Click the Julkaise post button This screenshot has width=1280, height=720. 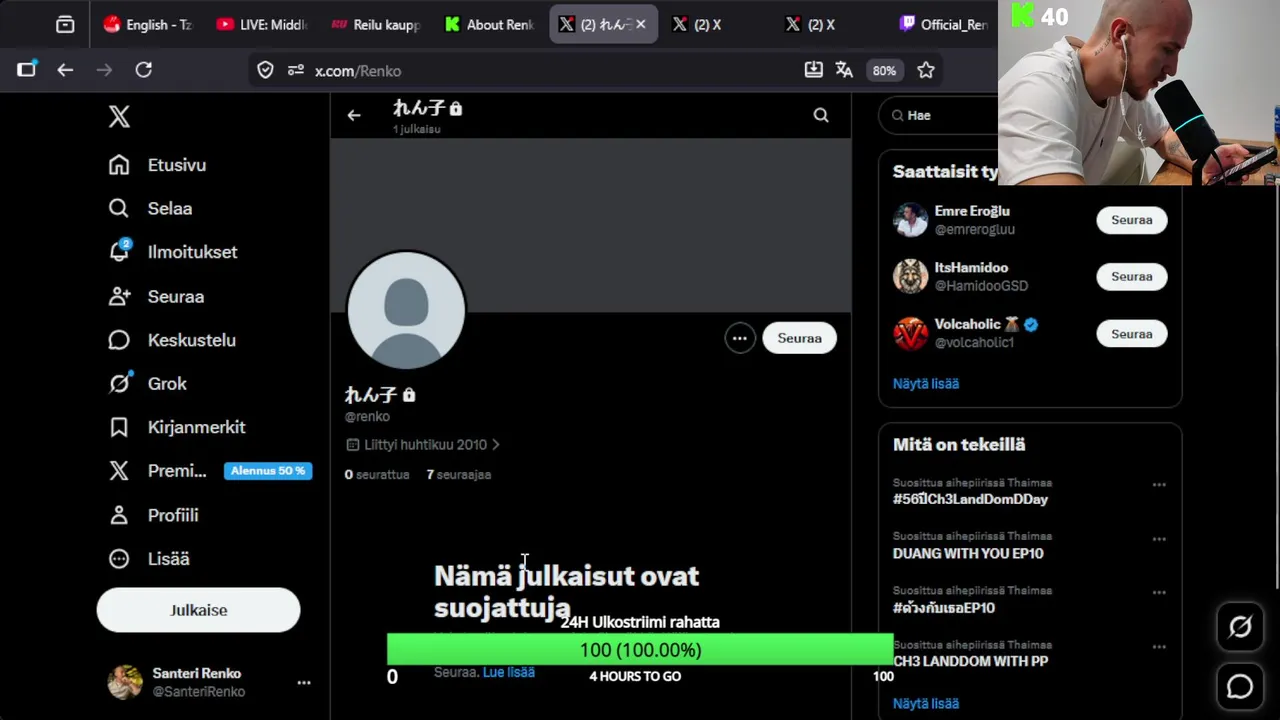pos(198,610)
